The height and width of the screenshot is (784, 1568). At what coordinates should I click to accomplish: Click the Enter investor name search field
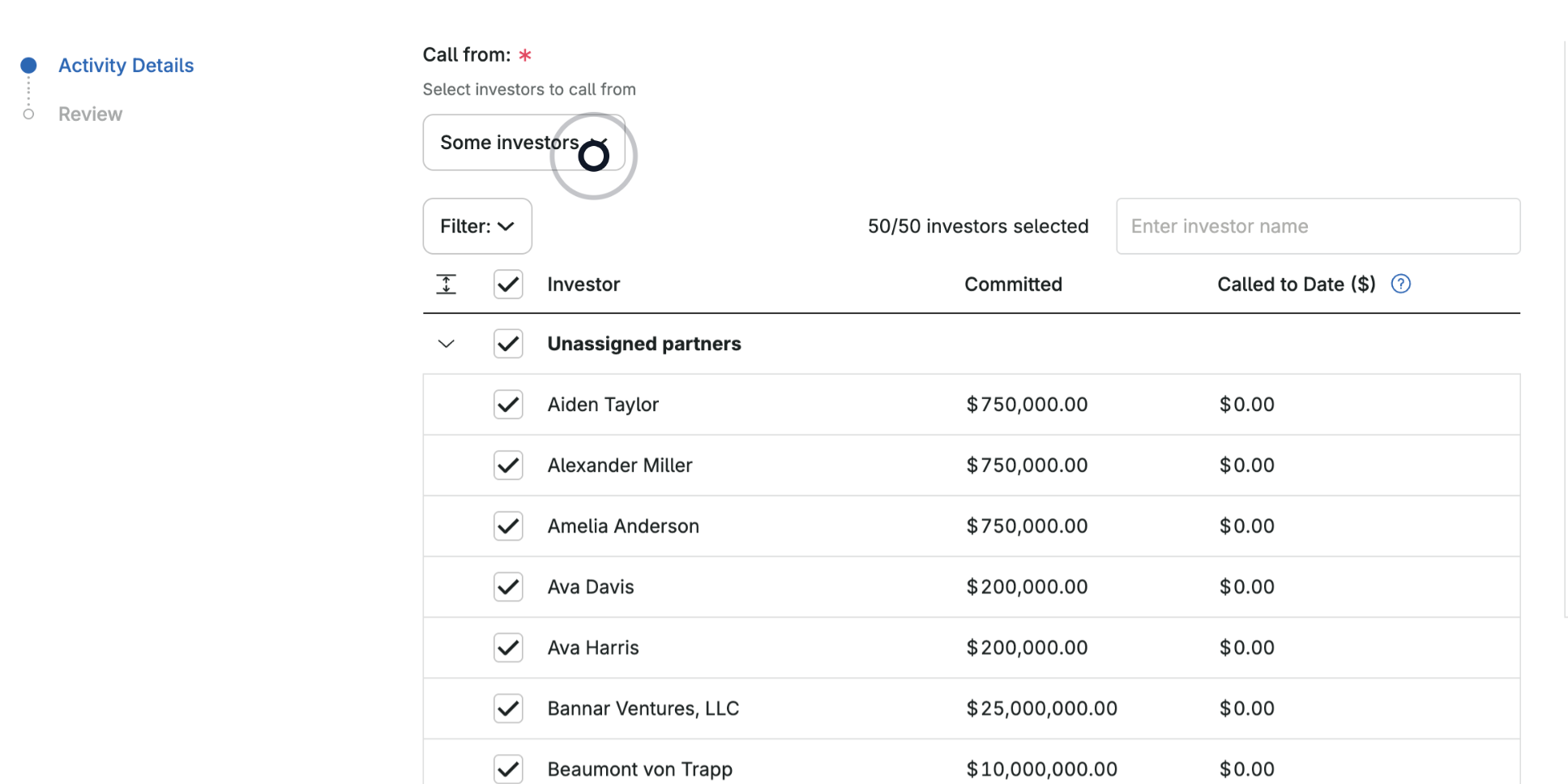pos(1318,226)
